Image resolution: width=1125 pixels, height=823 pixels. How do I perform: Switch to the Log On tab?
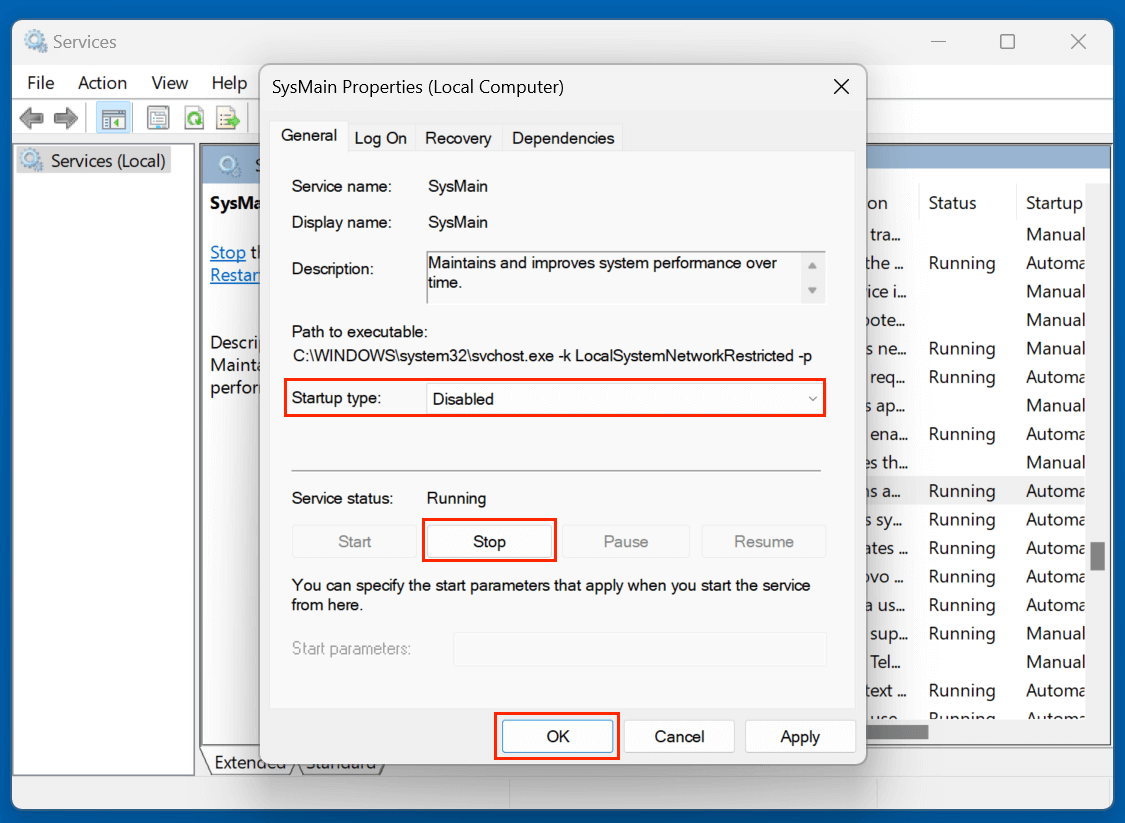point(381,138)
